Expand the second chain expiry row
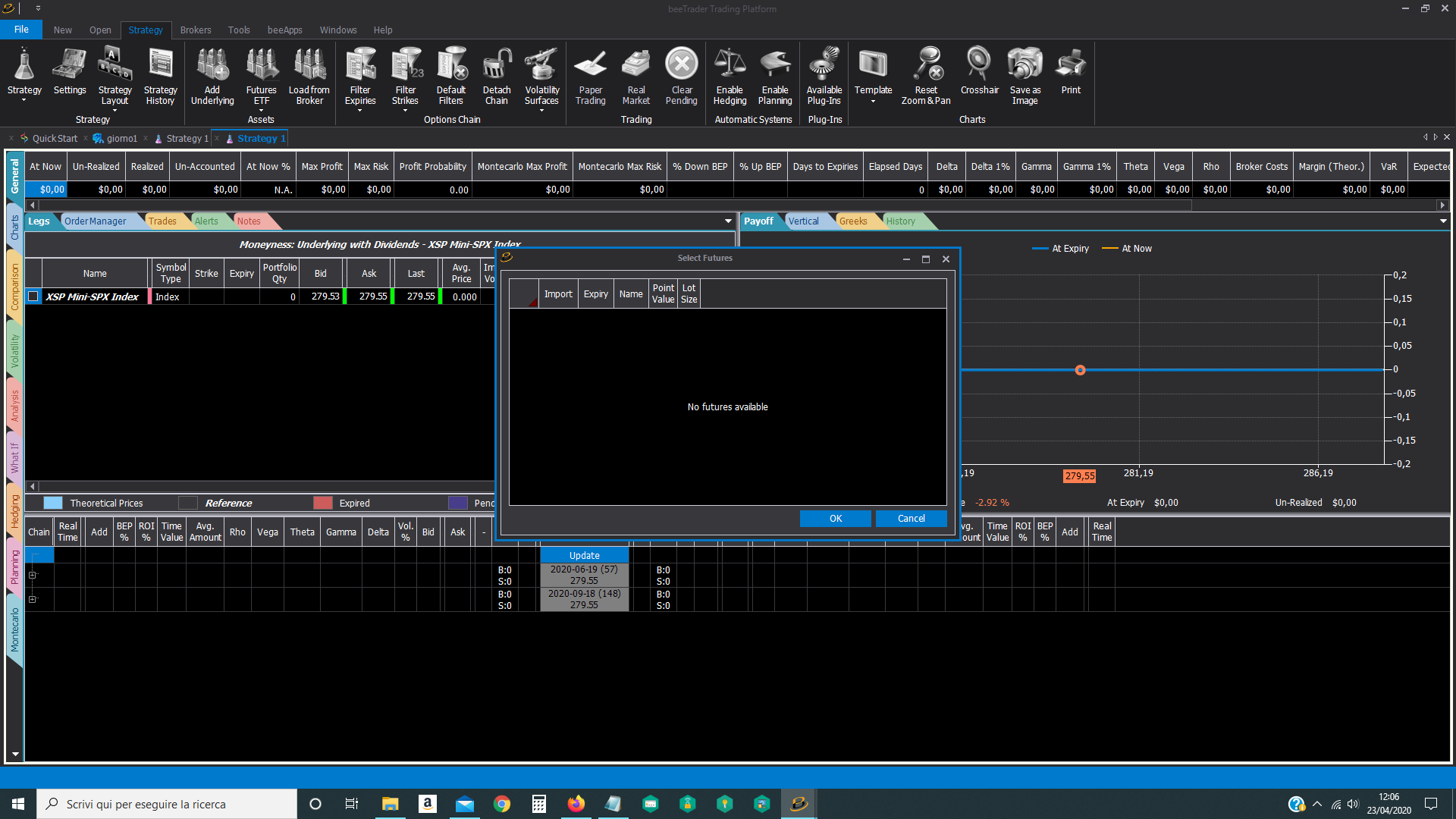This screenshot has height=819, width=1456. pos(33,599)
